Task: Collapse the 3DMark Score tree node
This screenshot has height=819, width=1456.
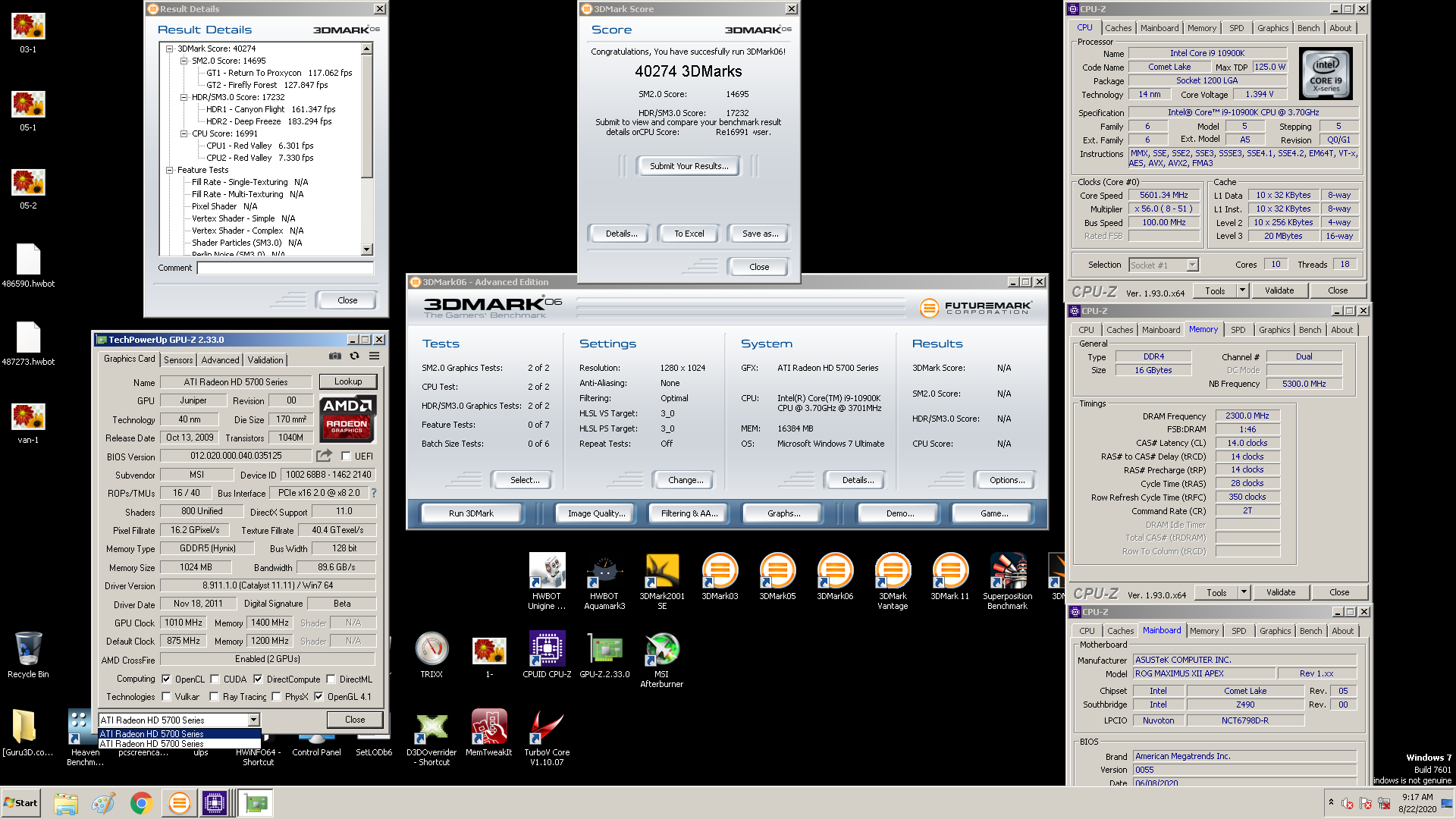Action: [x=170, y=49]
